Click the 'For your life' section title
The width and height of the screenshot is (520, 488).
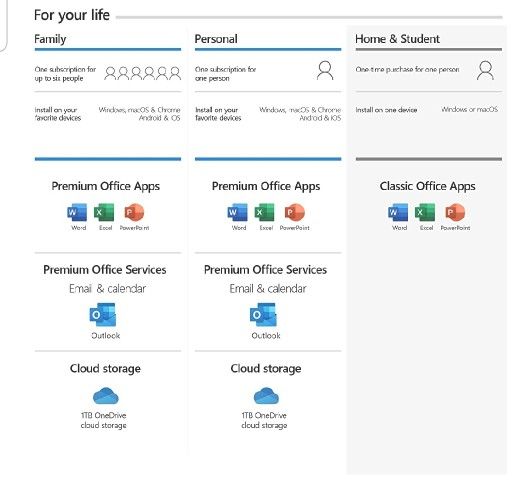[72, 16]
